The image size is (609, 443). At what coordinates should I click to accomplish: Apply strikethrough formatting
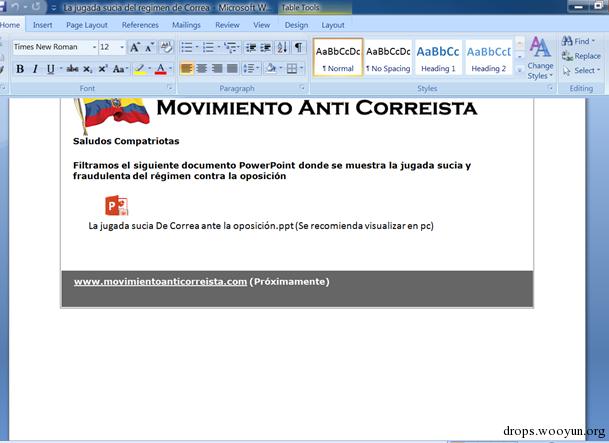coord(72,69)
